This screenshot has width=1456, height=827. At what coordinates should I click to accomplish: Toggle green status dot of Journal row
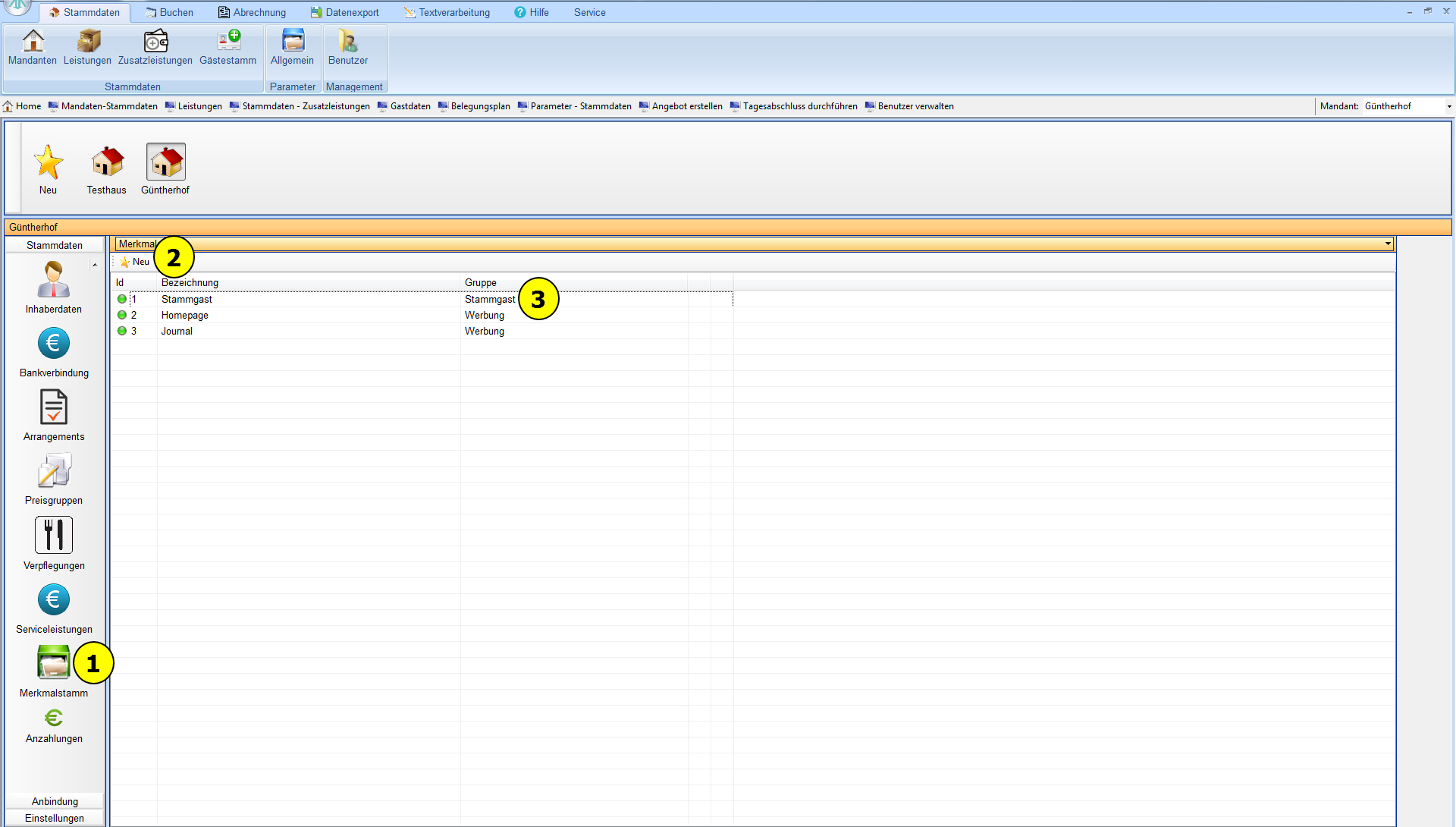coord(122,331)
